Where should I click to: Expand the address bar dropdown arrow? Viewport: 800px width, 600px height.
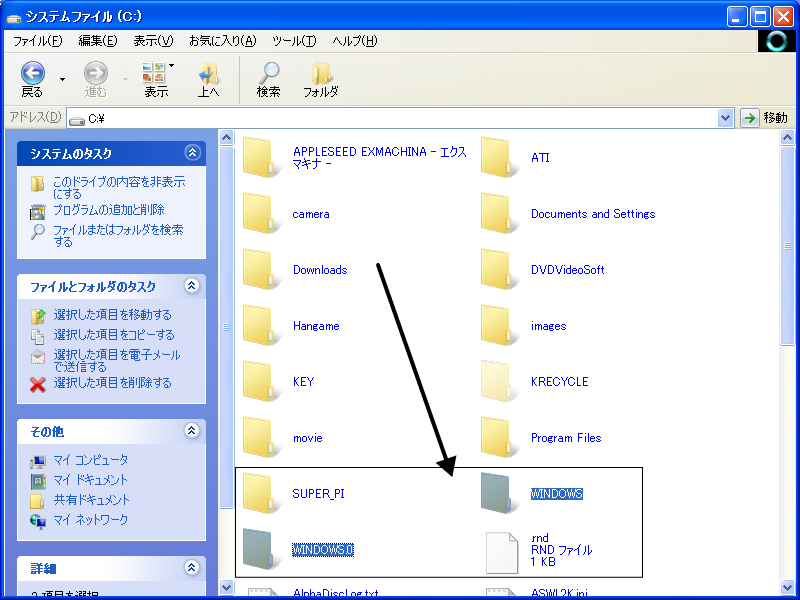tap(725, 118)
